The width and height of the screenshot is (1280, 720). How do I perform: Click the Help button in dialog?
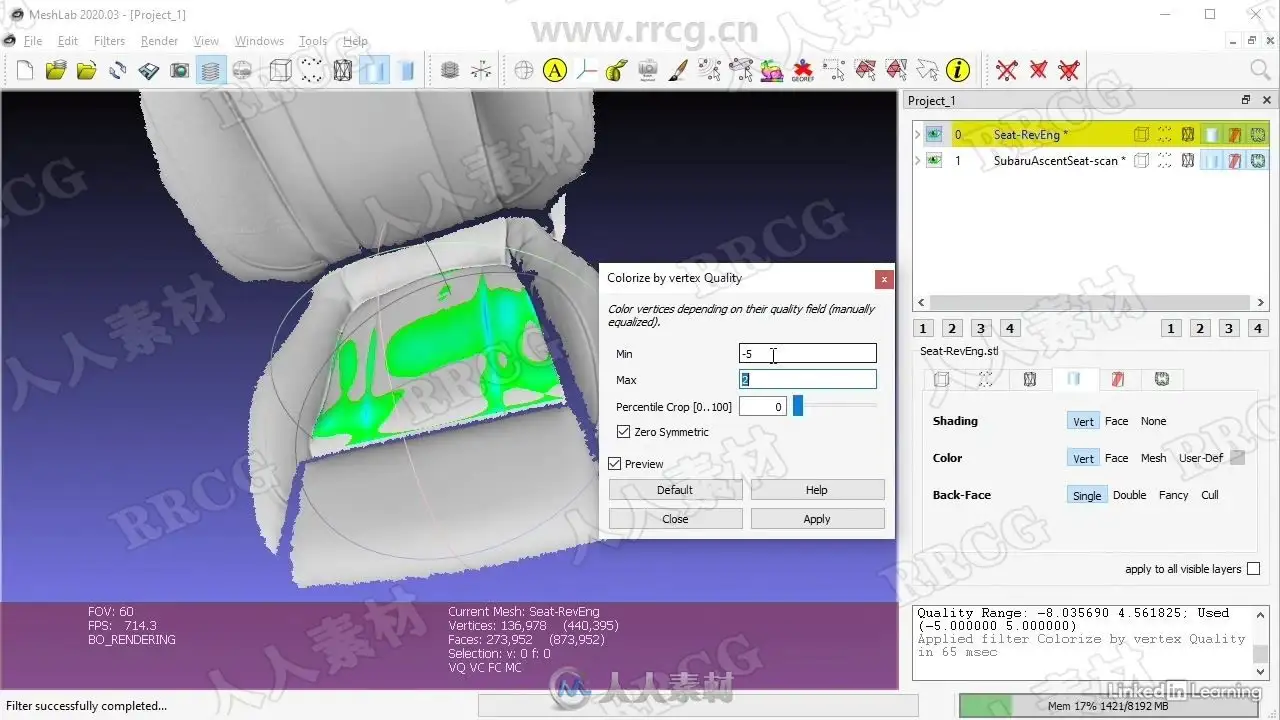coord(817,490)
